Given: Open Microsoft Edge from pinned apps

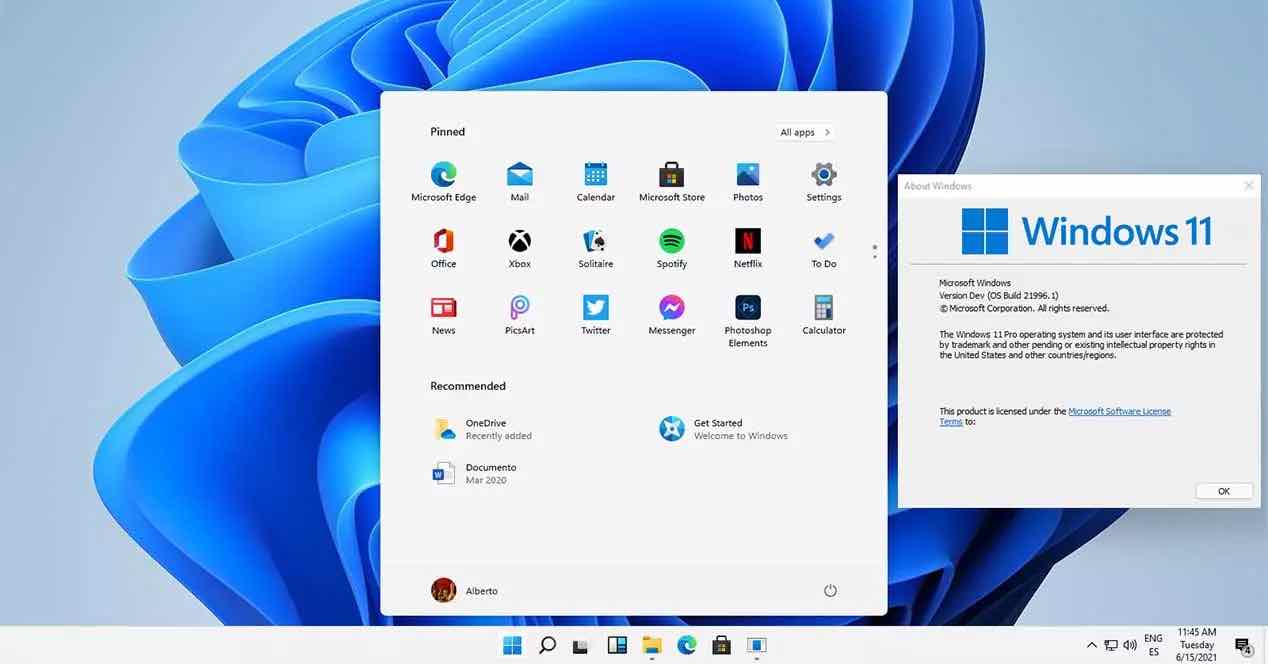Looking at the screenshot, I should 444,181.
